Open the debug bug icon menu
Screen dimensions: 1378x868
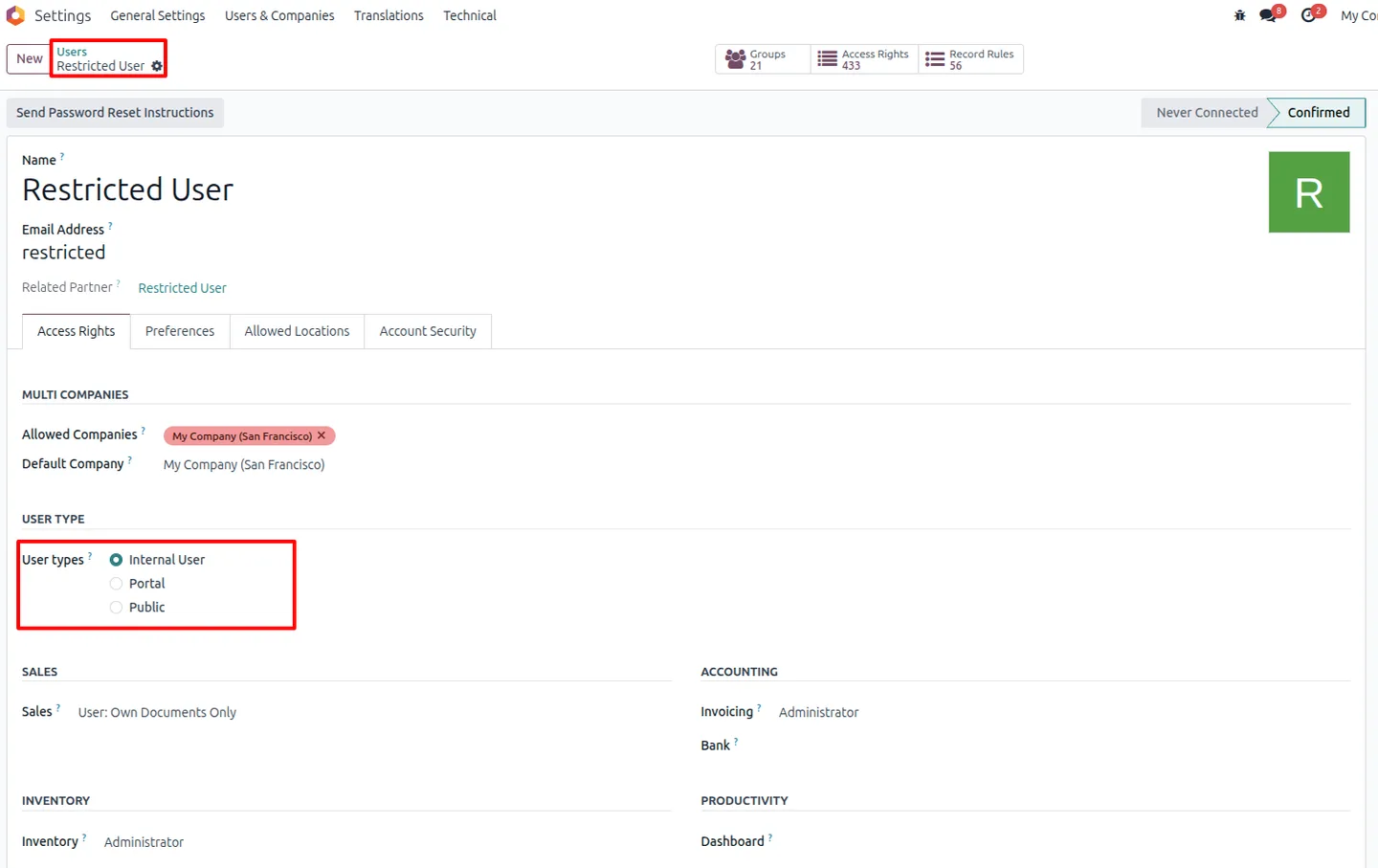[x=1239, y=15]
